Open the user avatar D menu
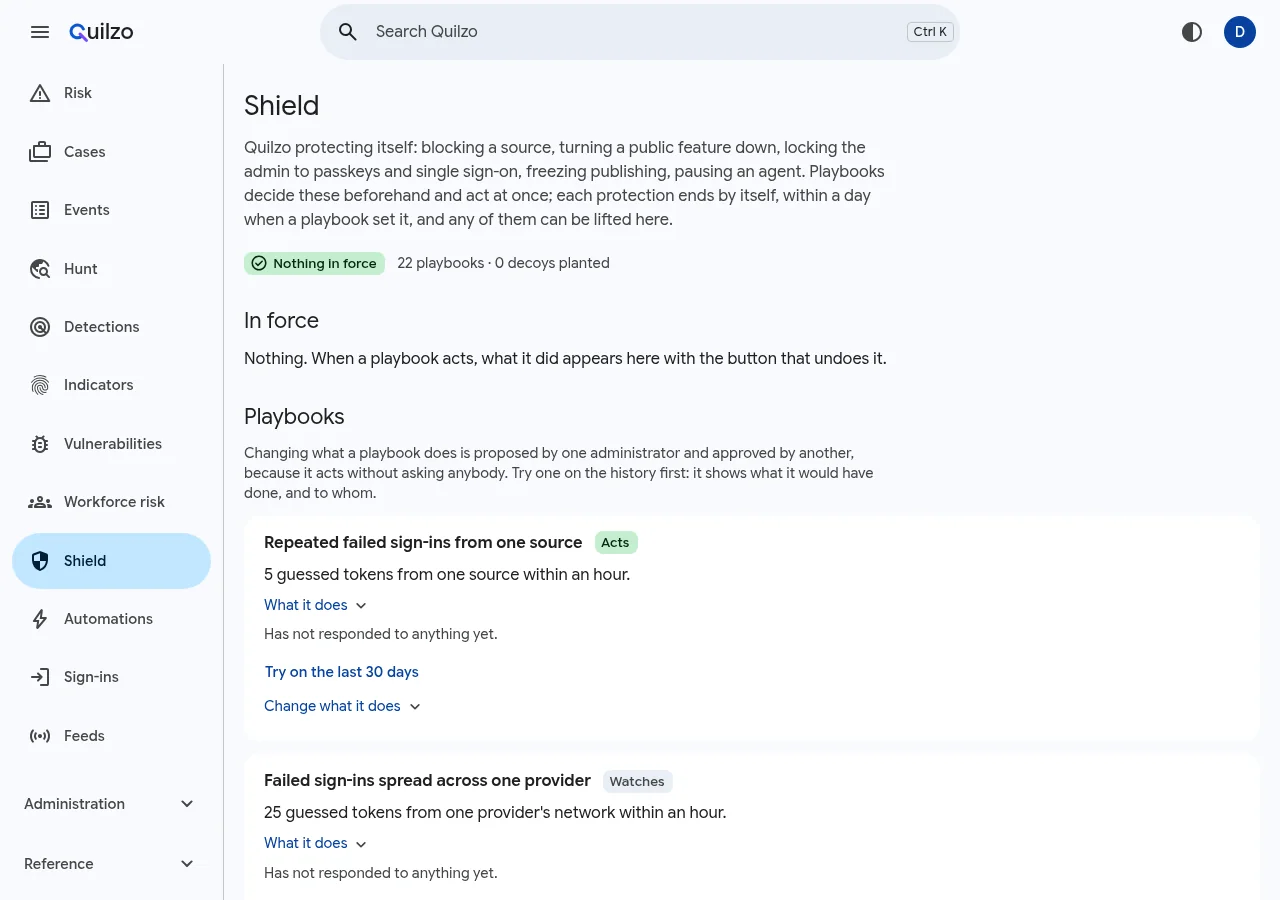The width and height of the screenshot is (1280, 900). [x=1240, y=32]
